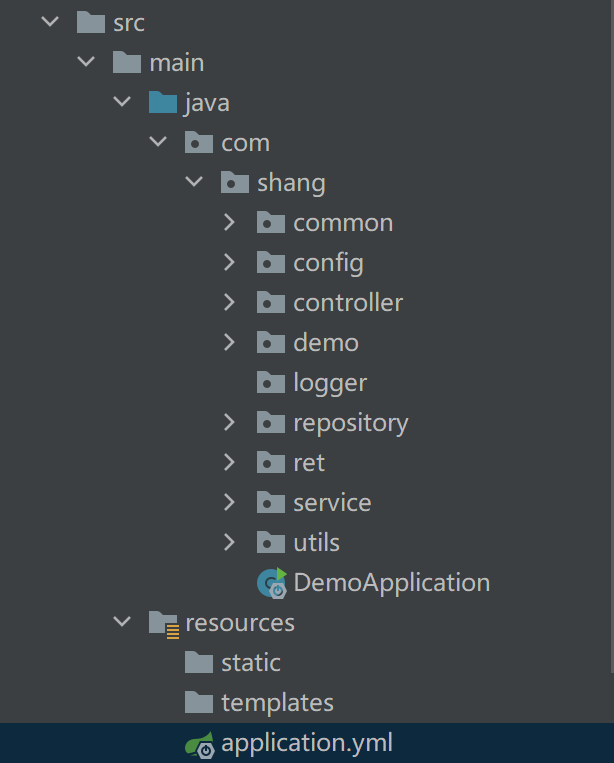Expand the repository package arrow
This screenshot has width=614, height=763.
(x=230, y=422)
